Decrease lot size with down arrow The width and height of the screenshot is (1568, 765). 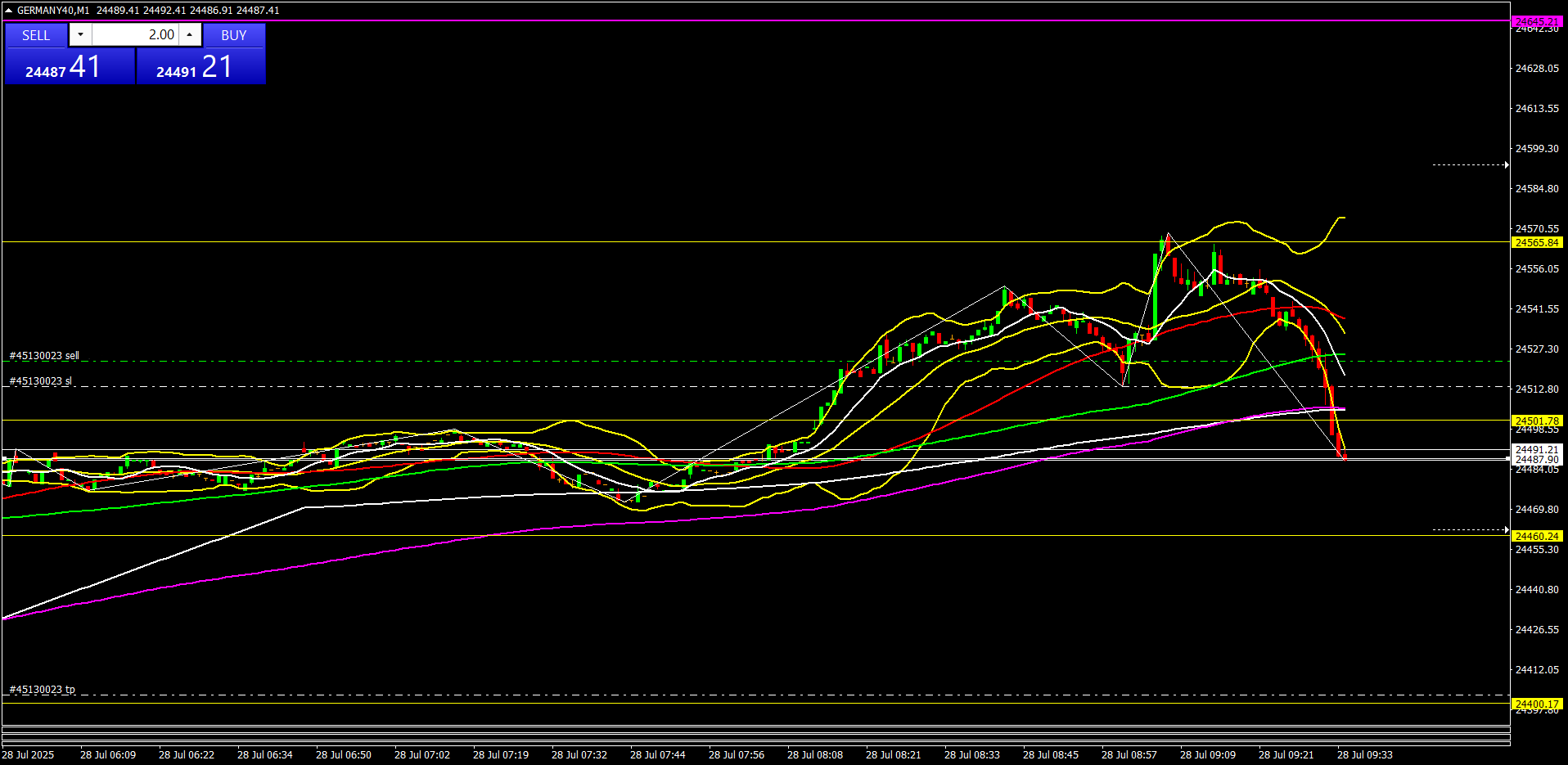80,34
